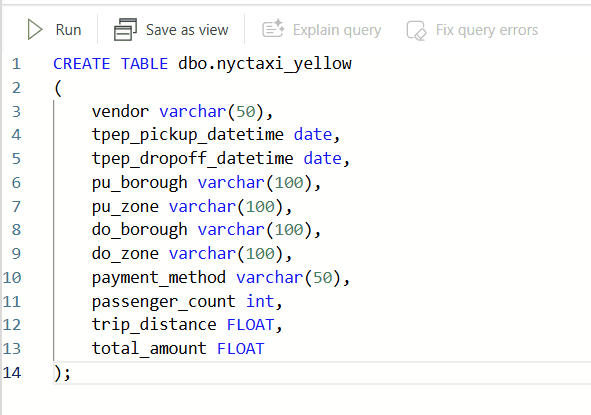Screen dimensions: 591x415
Task: Click the Explain query sparkle icon
Action: coord(273,29)
